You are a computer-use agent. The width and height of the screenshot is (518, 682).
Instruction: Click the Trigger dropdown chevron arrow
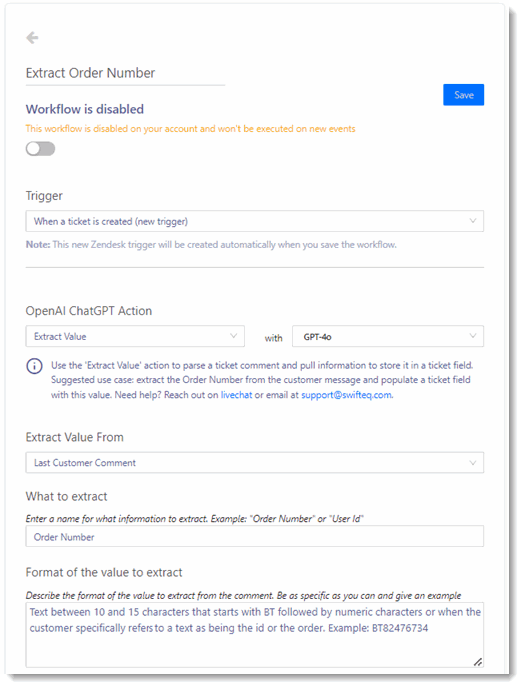tap(473, 221)
